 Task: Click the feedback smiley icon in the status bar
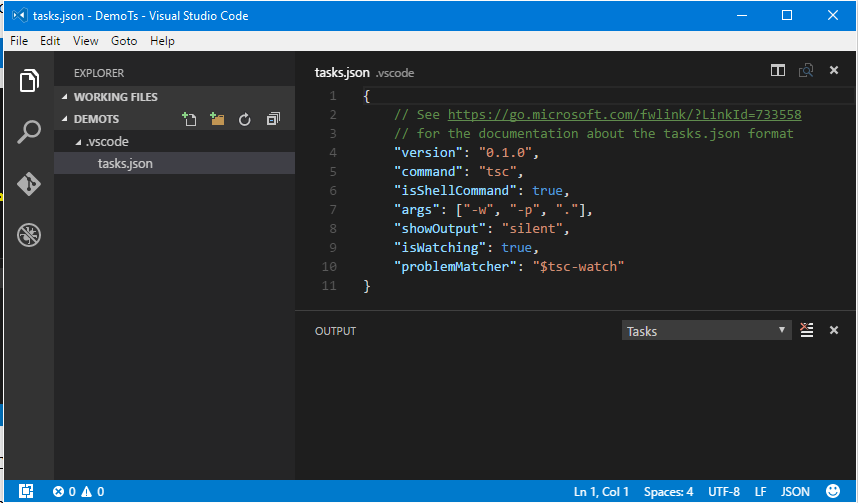click(833, 491)
